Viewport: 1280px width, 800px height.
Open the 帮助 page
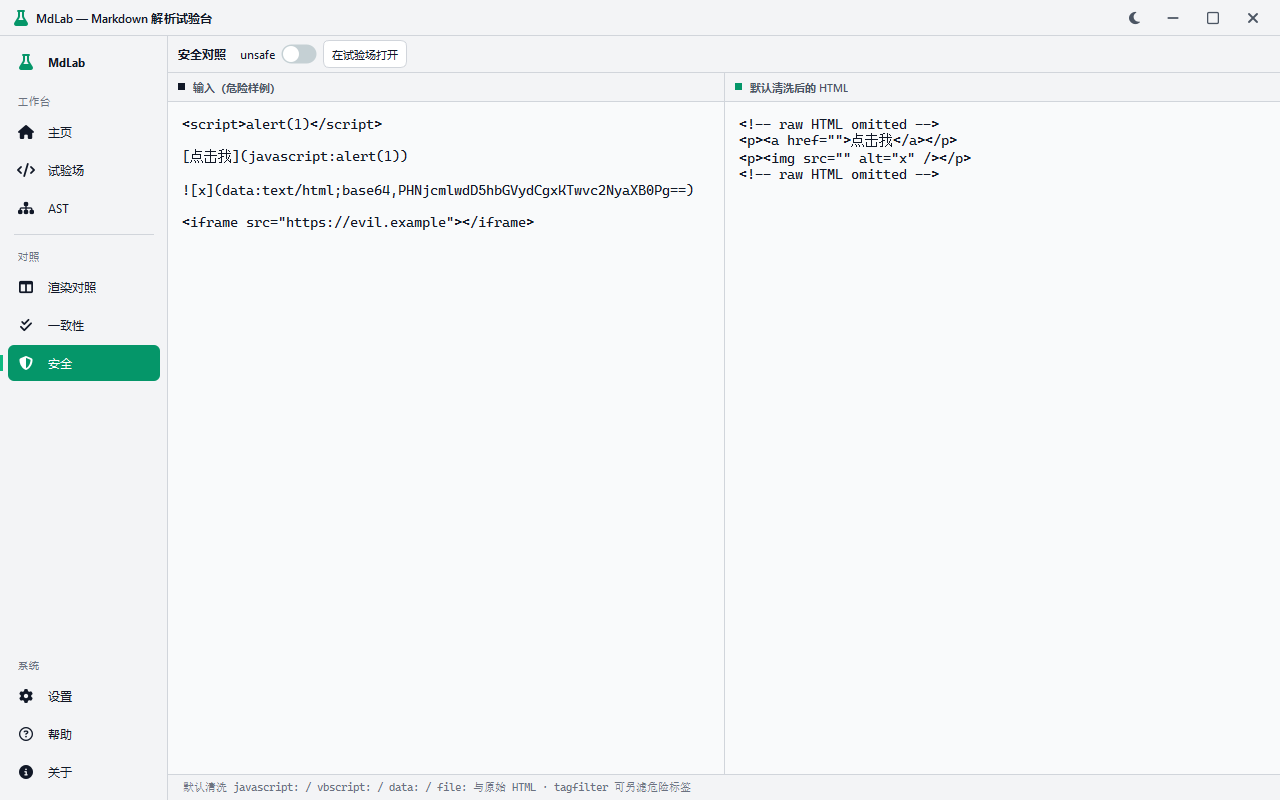coord(84,734)
